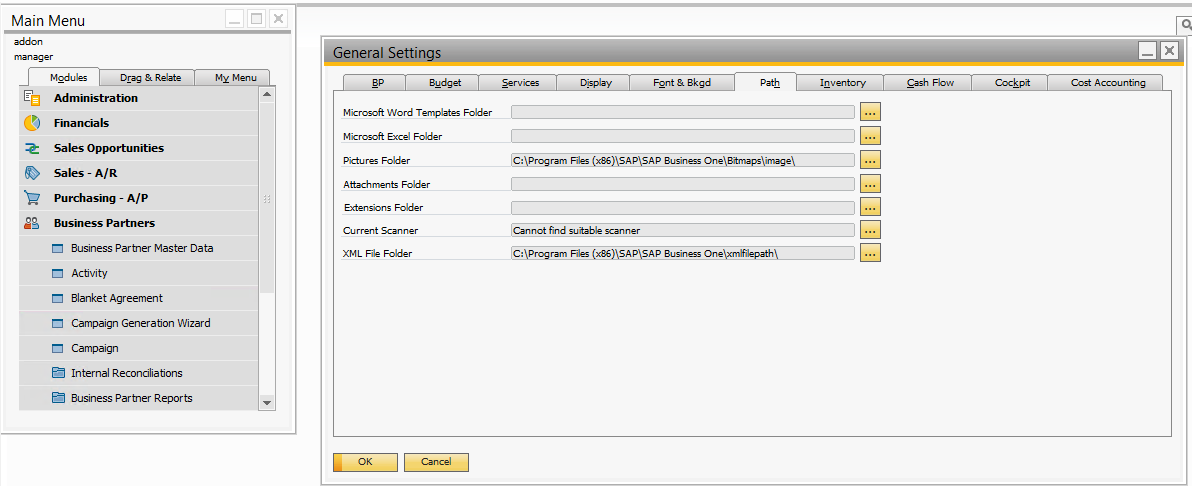Browse for Microsoft Word Templates Folder

(x=870, y=112)
